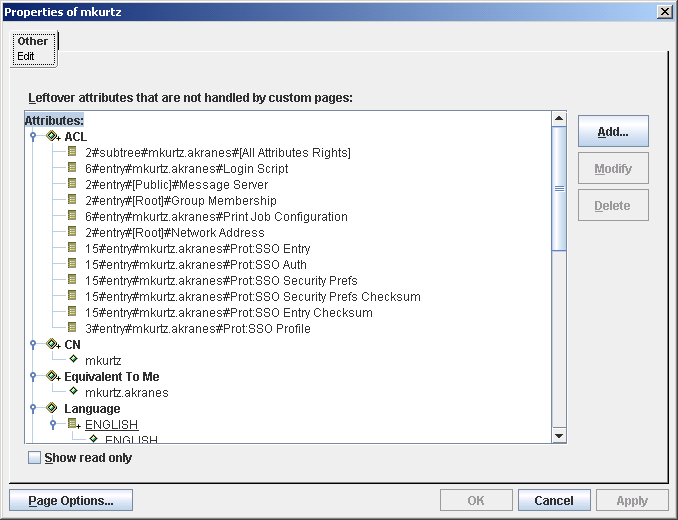Select 2#entry#[Root]#Group Membership row
The image size is (678, 520).
coord(181,201)
